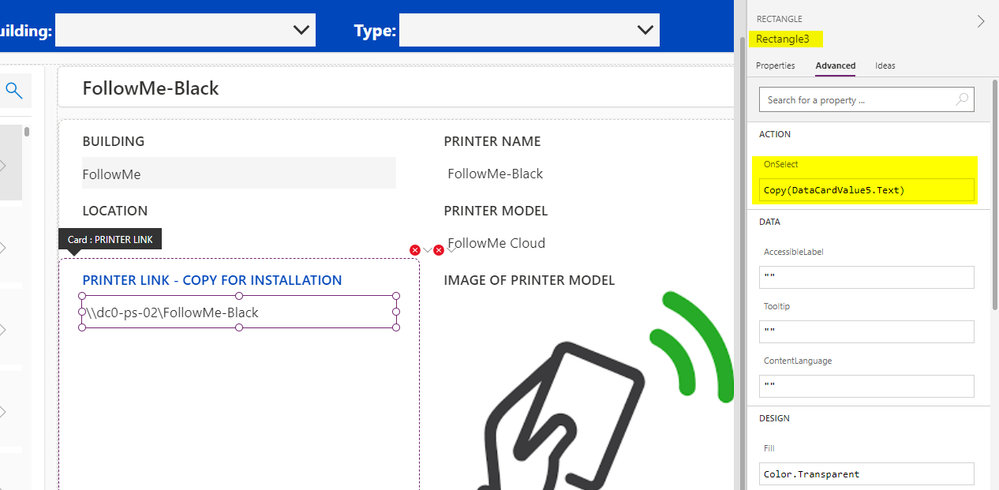Click the LOCATION field label
Image resolution: width=999 pixels, height=490 pixels.
(115, 210)
